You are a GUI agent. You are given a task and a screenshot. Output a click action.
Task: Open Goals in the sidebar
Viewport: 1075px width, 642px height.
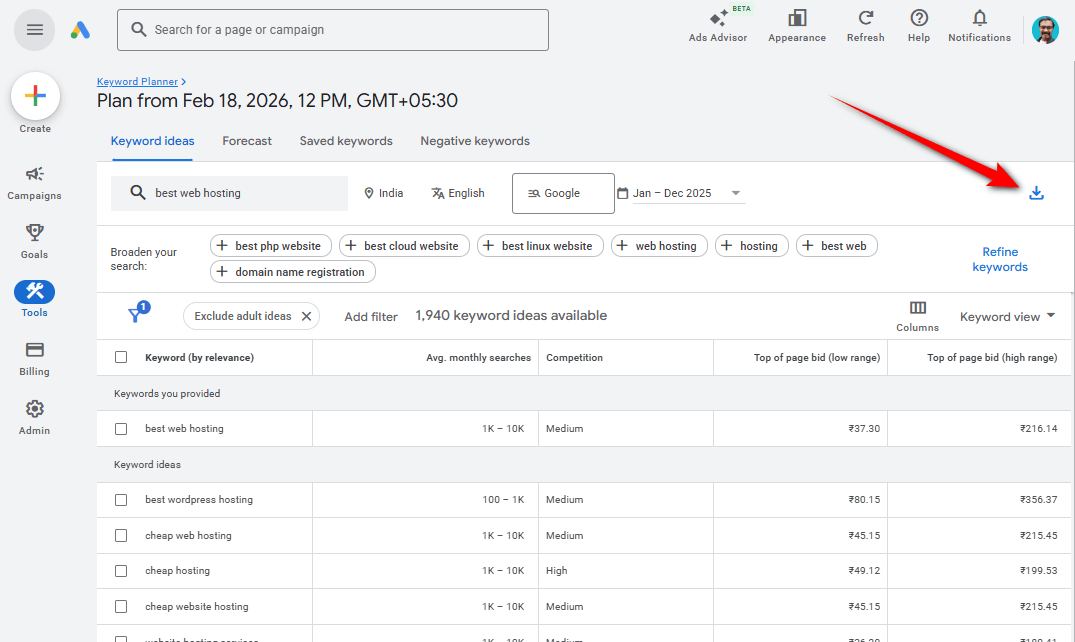34,242
